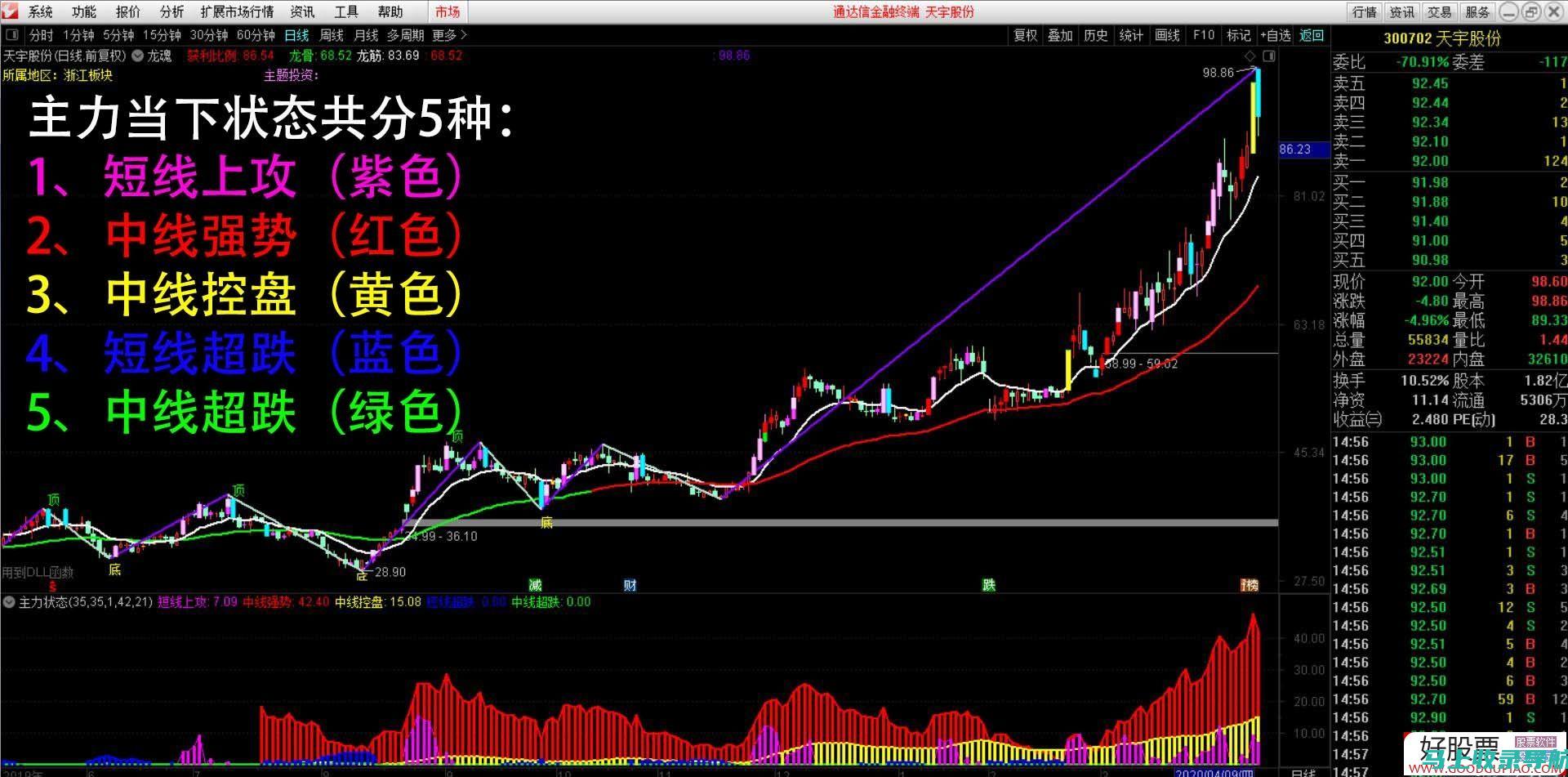Click the 复权 toolbar button
This screenshot has height=777, width=1568.
tap(1026, 35)
